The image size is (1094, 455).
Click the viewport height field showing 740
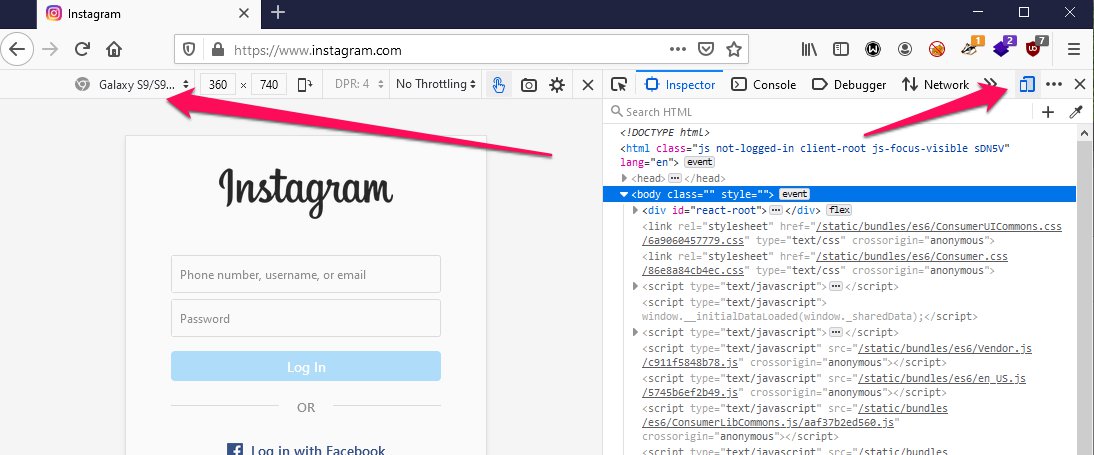269,84
